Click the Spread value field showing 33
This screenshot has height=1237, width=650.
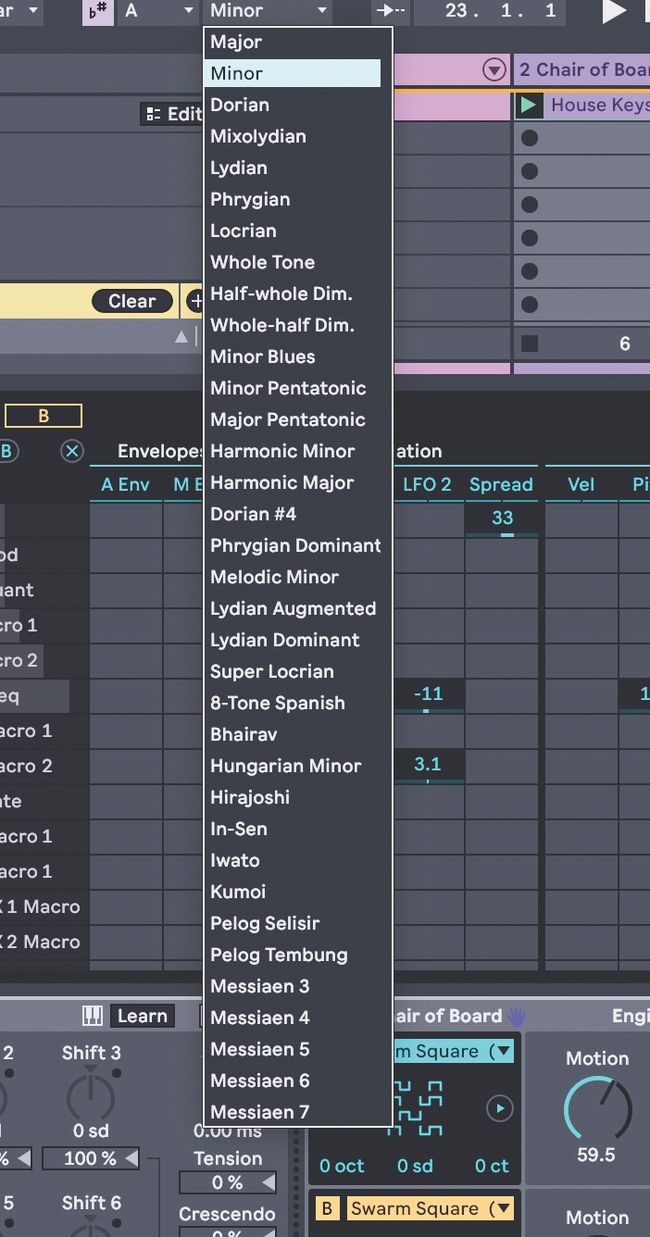click(x=502, y=518)
